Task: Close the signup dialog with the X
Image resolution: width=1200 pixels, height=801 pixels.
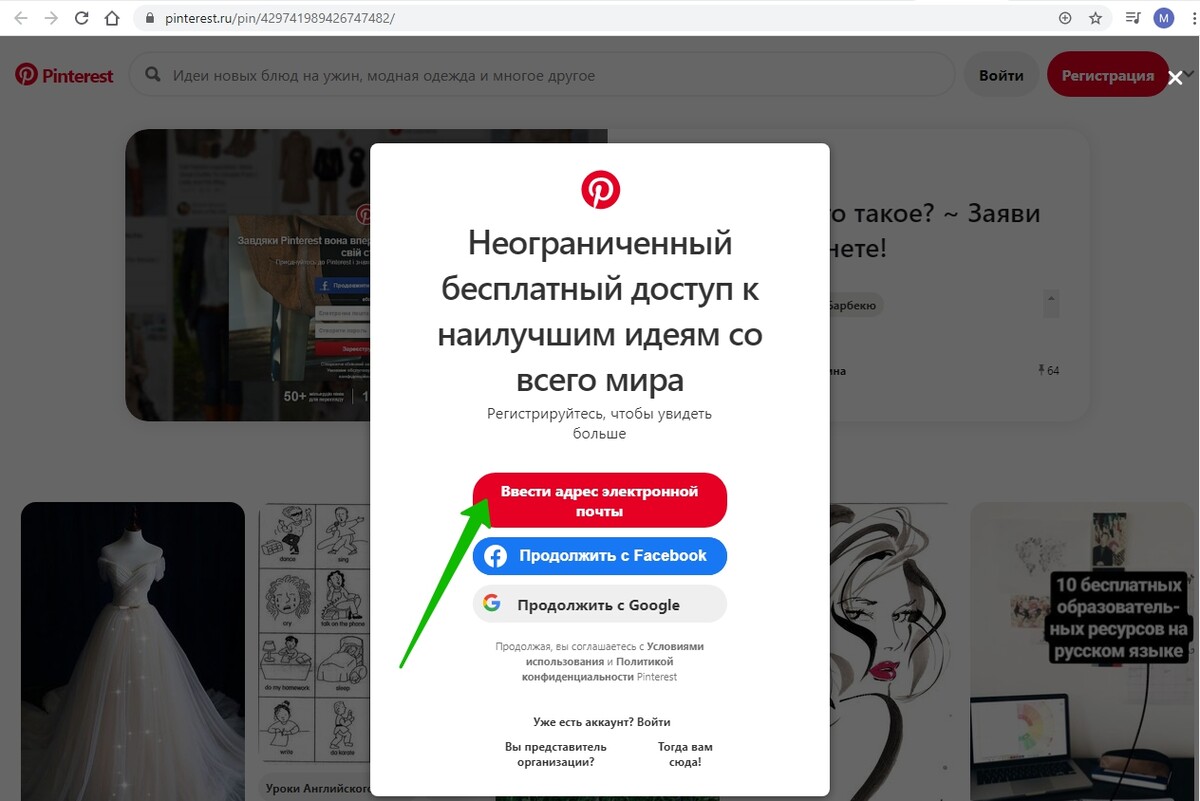Action: [1176, 77]
